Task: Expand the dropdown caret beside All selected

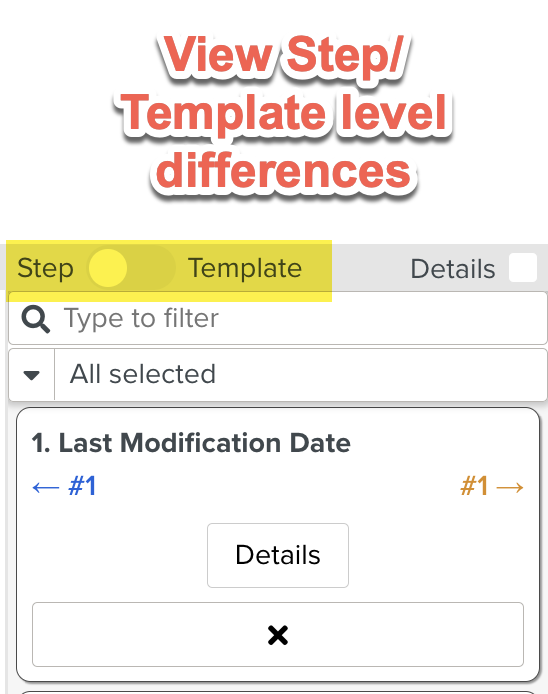Action: pyautogui.click(x=31, y=375)
